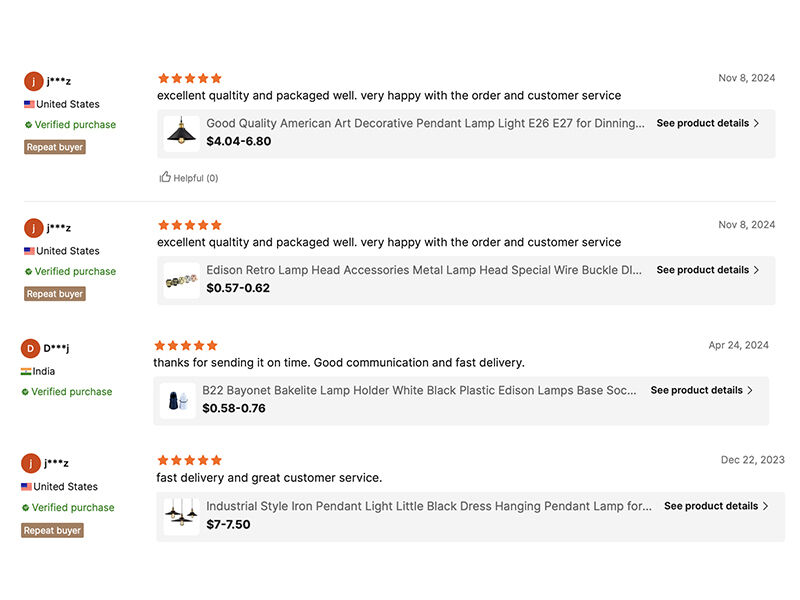Click the Verified purchase checkmark on the Dec 22 review
Screen dimensions: 800x600
point(28,507)
